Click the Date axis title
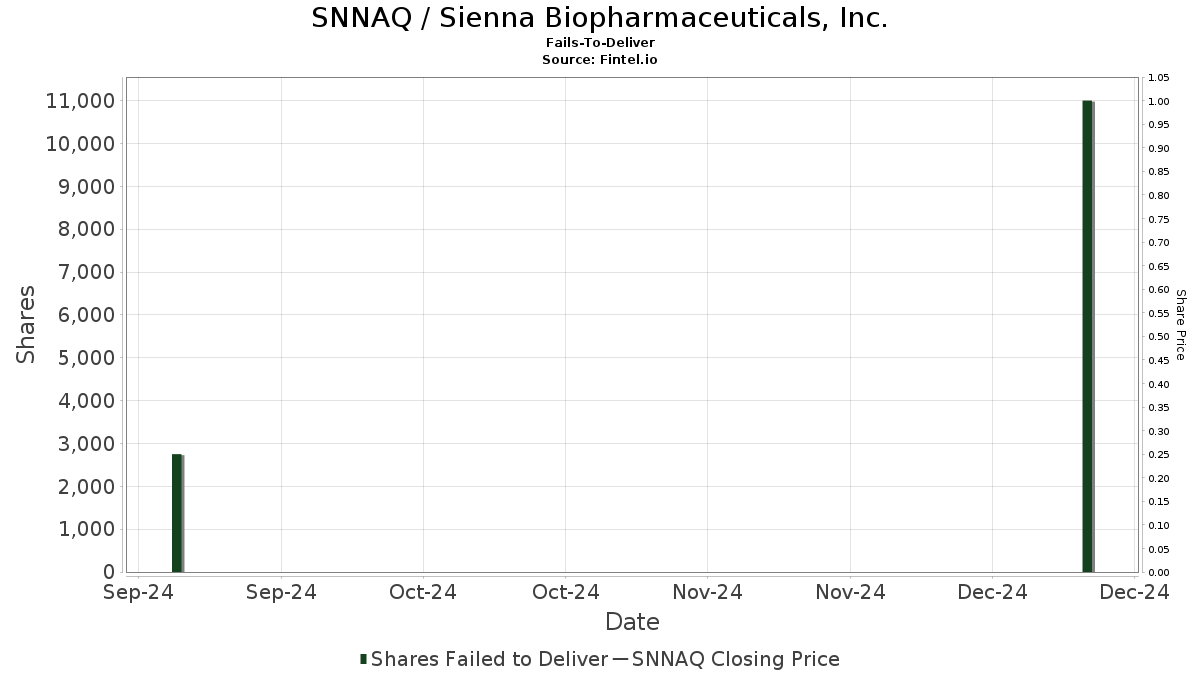The width and height of the screenshot is (1200, 675). tap(632, 622)
